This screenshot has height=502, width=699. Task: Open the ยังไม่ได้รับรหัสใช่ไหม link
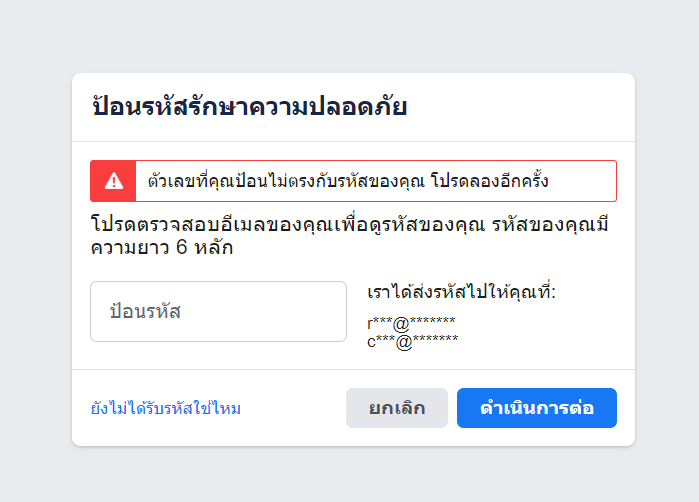(x=165, y=408)
